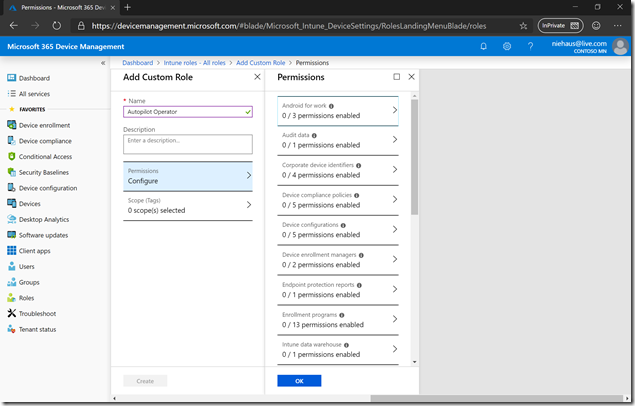Close the Add Custom Role blade
Viewport: 635px width, 406px height.
(257, 77)
